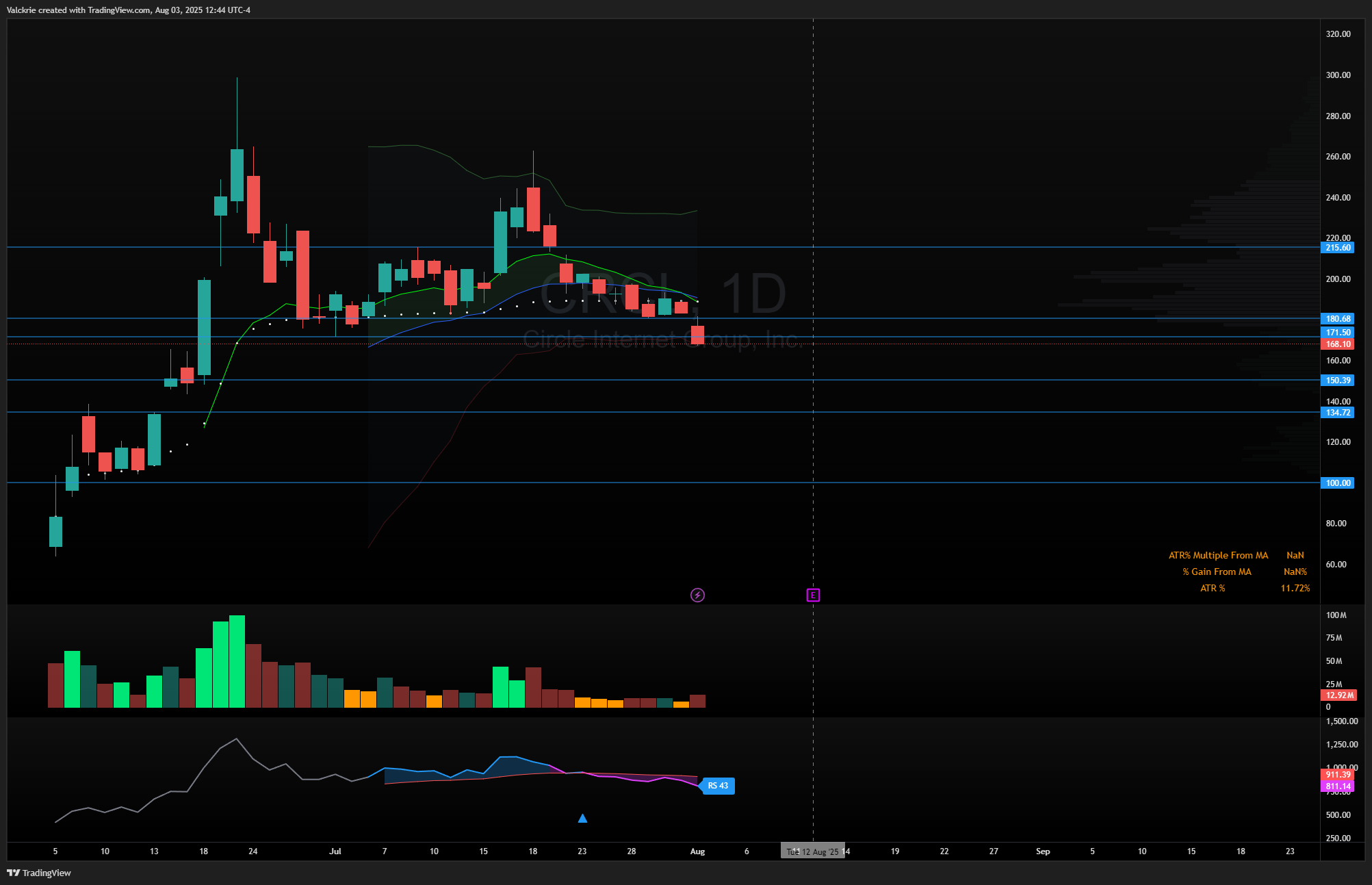Click the blue triangle marker in RS pane
Screen dimensions: 1372x885
click(x=582, y=818)
